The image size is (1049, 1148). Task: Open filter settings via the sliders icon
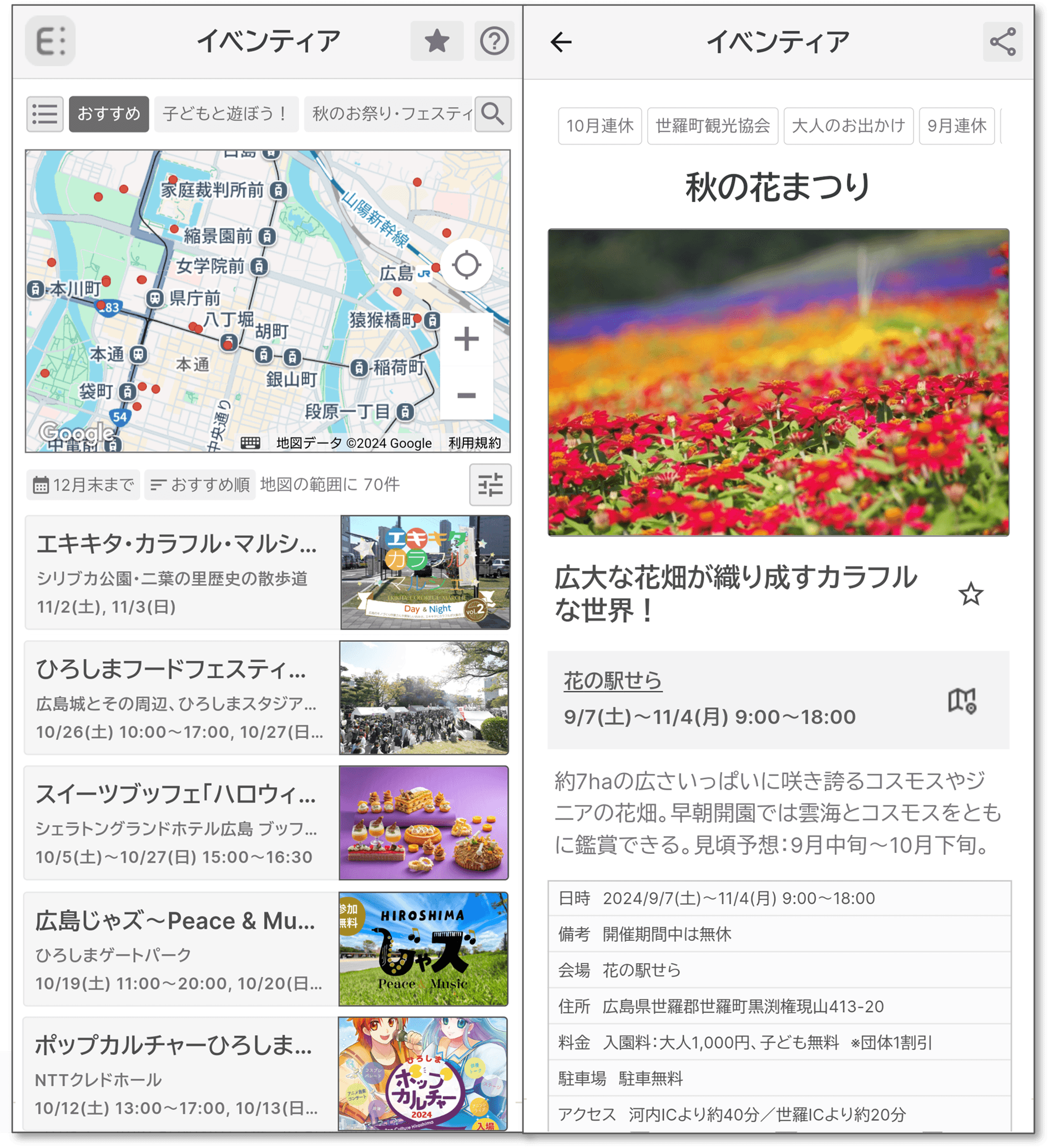pyautogui.click(x=490, y=485)
